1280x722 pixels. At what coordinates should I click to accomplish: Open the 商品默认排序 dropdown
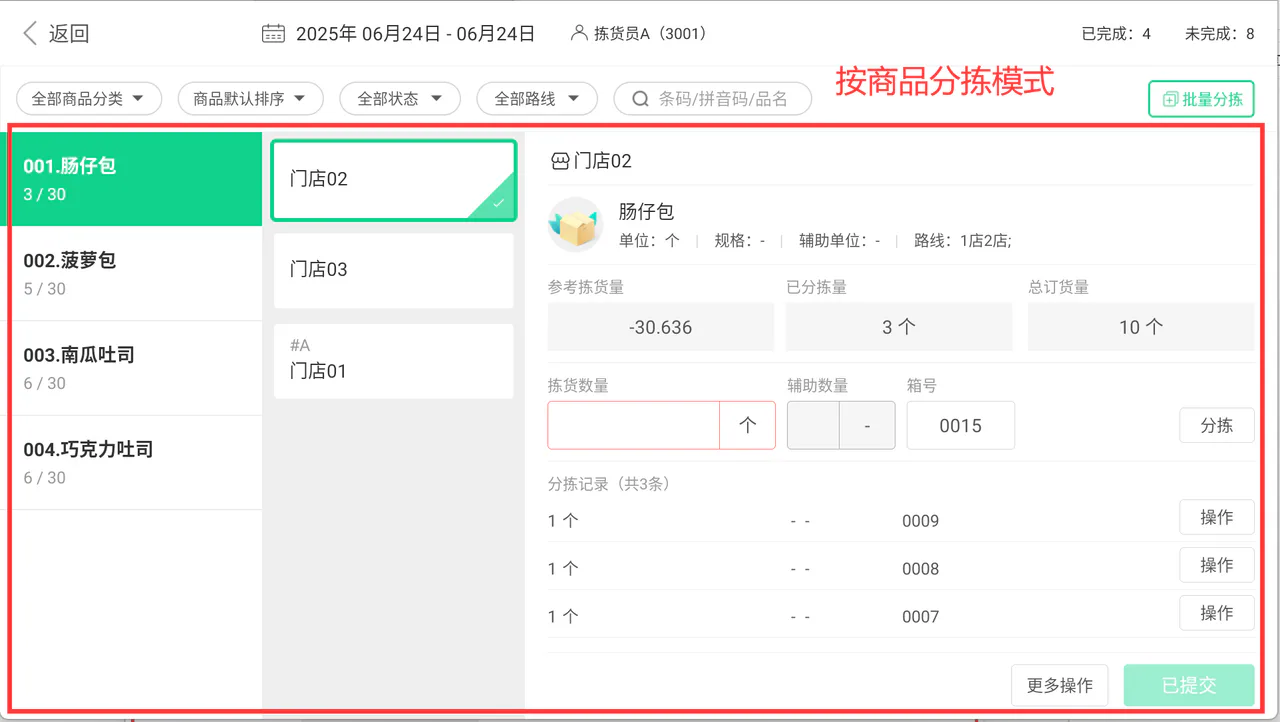250,99
